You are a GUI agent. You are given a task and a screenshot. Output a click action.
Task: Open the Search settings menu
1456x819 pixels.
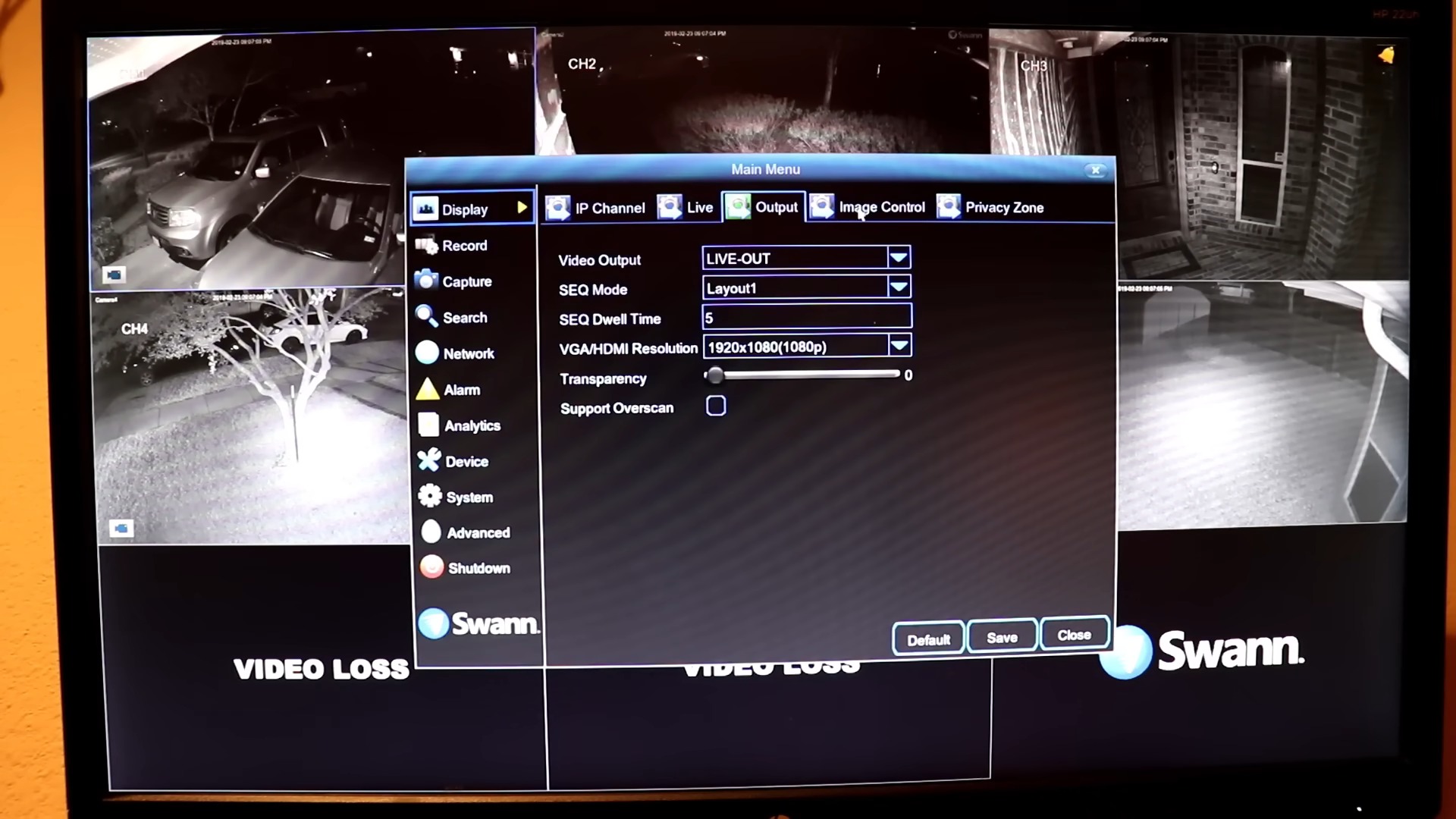[463, 317]
